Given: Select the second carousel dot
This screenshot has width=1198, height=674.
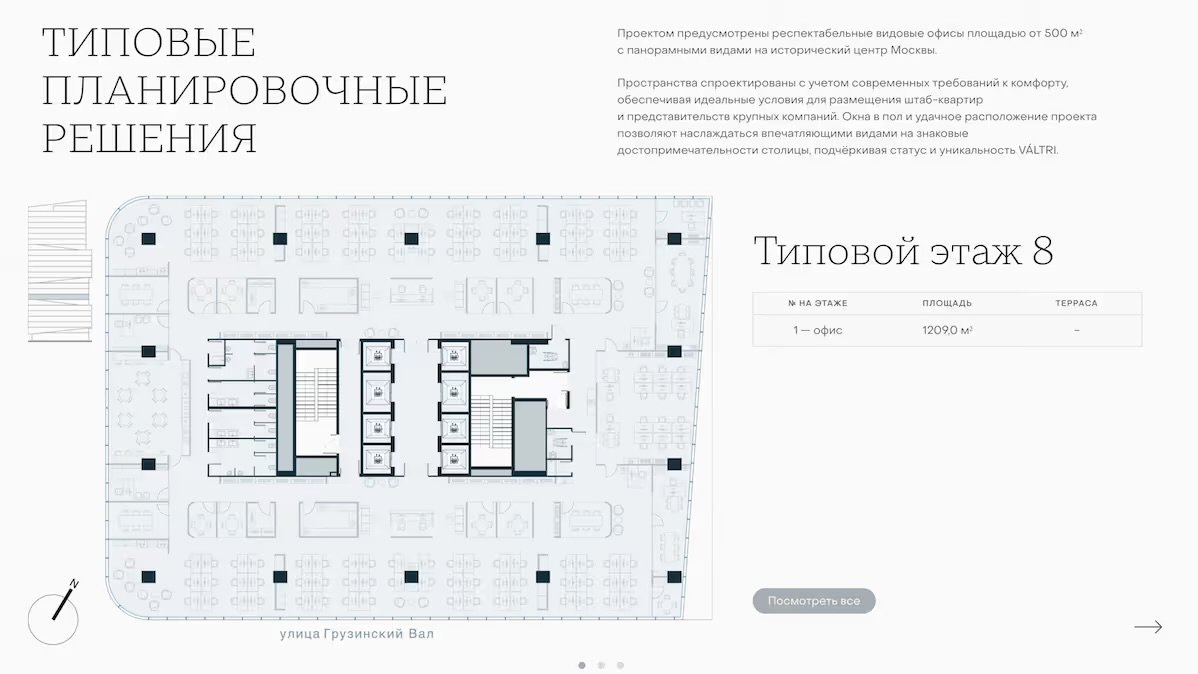Looking at the screenshot, I should click(x=601, y=665).
